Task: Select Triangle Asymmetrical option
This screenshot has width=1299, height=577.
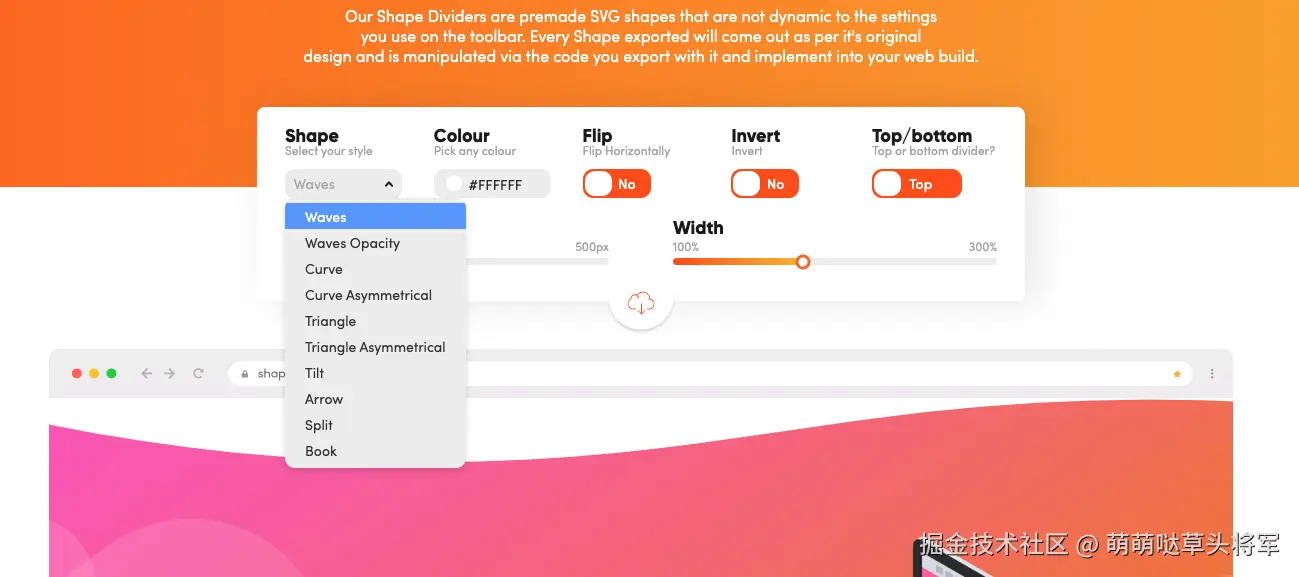Action: coord(375,347)
